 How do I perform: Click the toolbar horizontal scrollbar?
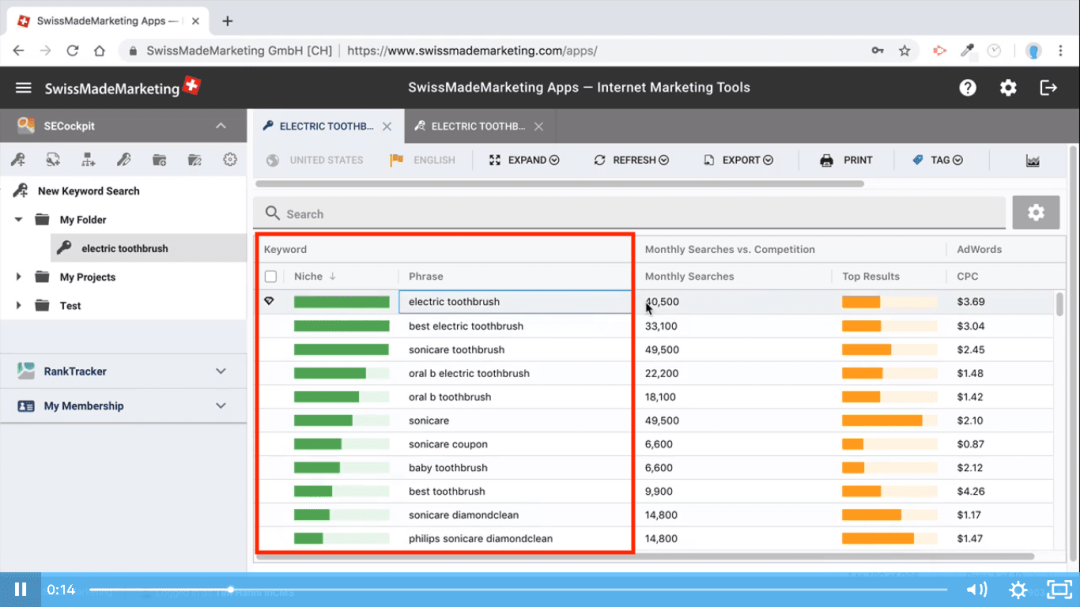click(559, 184)
